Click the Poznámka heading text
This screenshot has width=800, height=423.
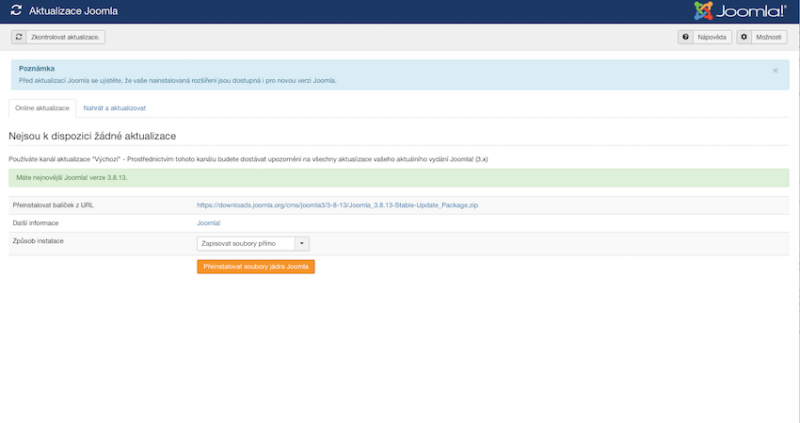(37, 68)
